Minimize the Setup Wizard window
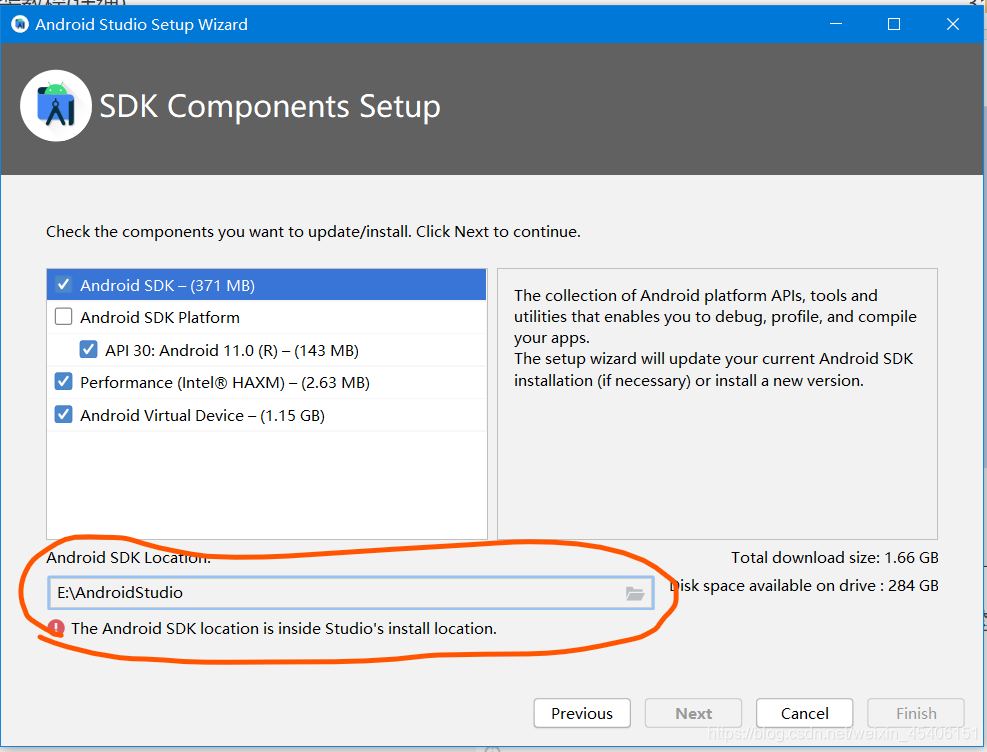This screenshot has width=987, height=752. (836, 24)
